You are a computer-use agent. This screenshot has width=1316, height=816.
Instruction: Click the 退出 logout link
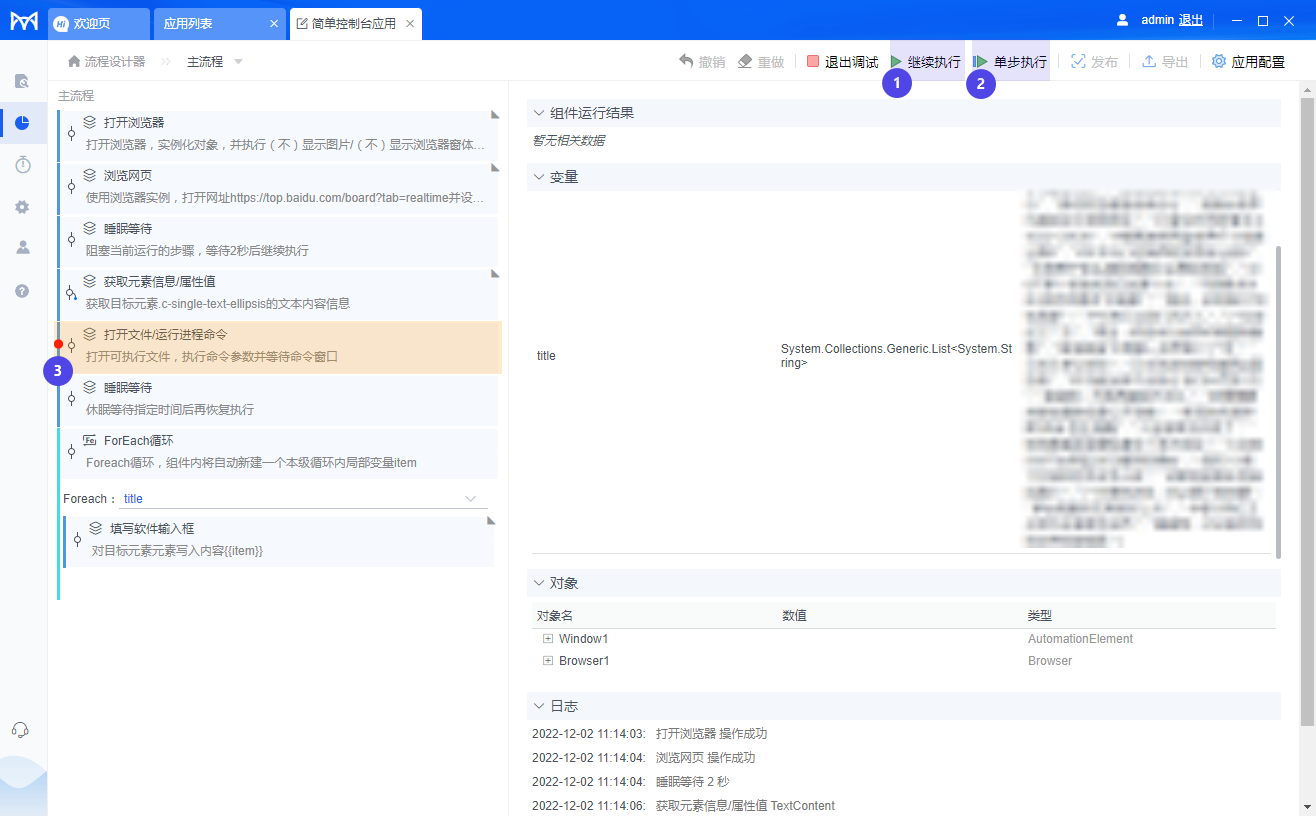1191,20
